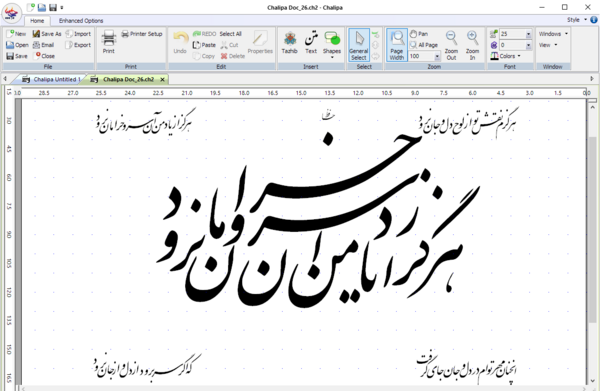Choose Save As in File group
Viewport: 600px width, 391px height.
click(47, 34)
